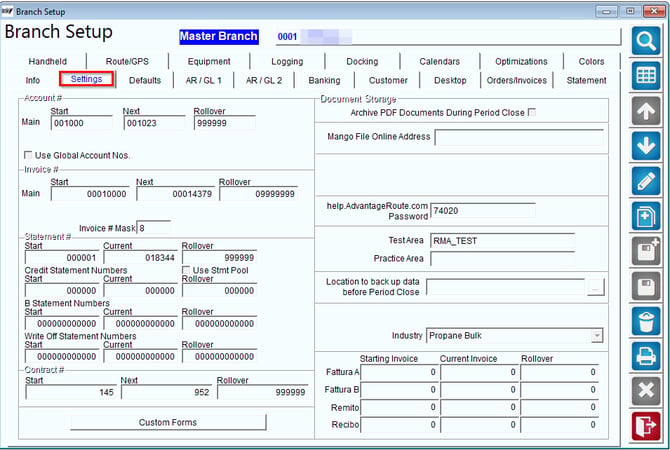Open the AR / GL 2 tab

[264, 80]
